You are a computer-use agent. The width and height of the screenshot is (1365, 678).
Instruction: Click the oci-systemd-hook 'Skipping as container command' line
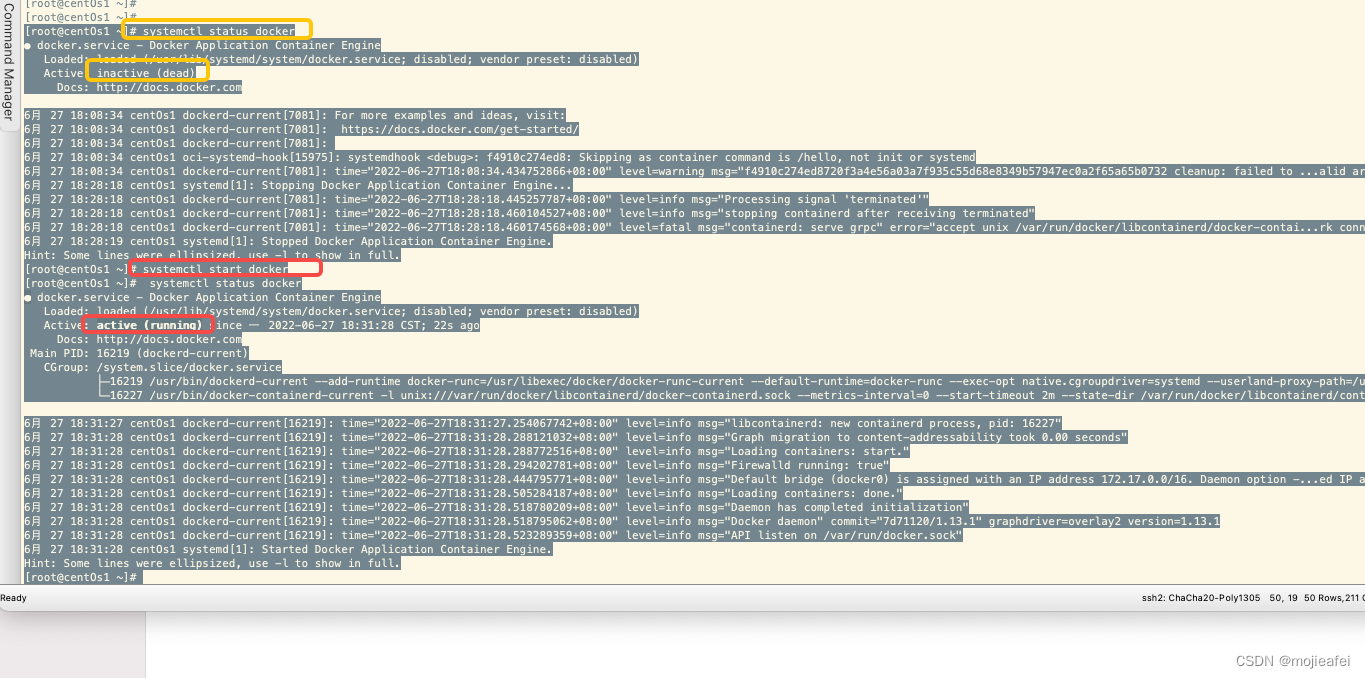(500, 157)
